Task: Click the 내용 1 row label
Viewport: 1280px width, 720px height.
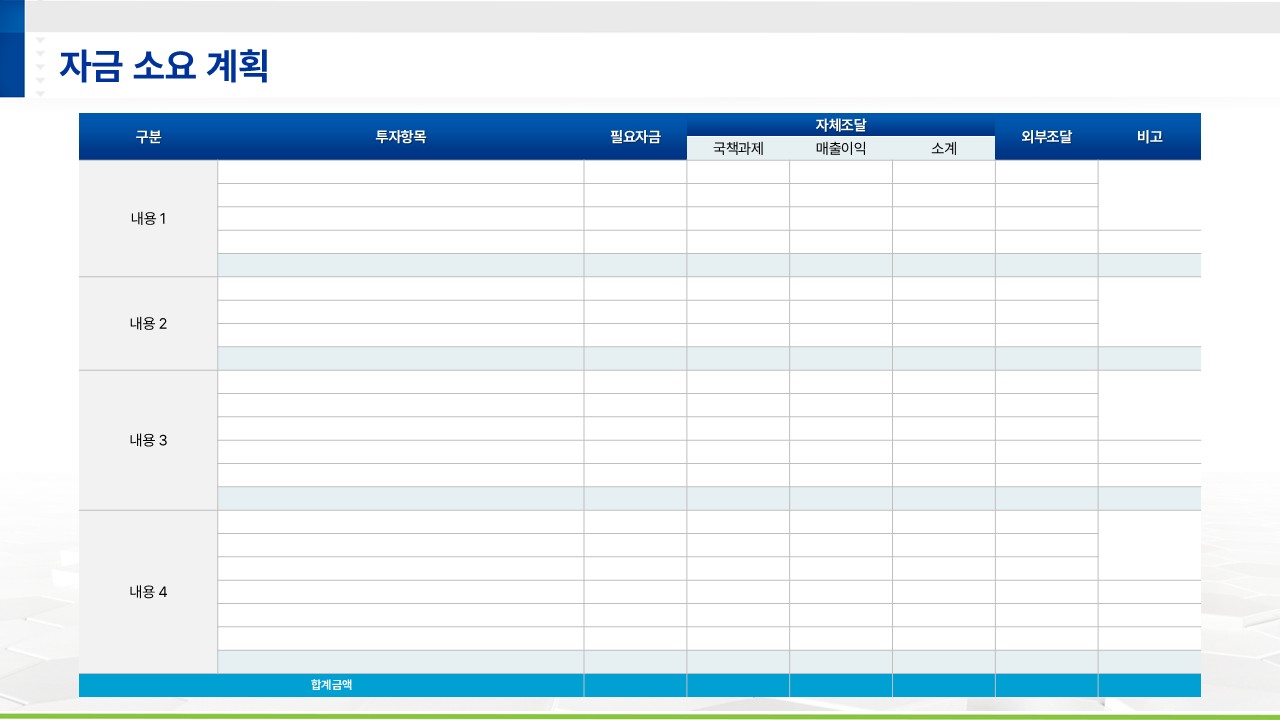Action: point(148,218)
